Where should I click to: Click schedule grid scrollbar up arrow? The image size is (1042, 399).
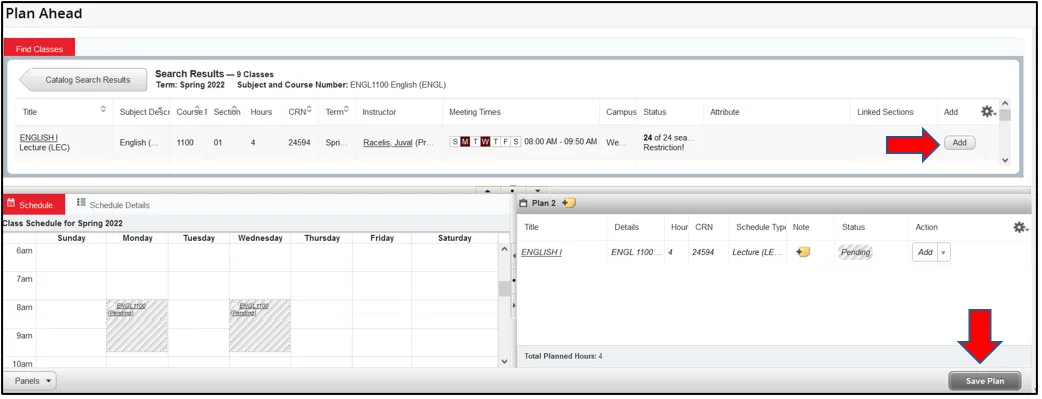coord(504,249)
